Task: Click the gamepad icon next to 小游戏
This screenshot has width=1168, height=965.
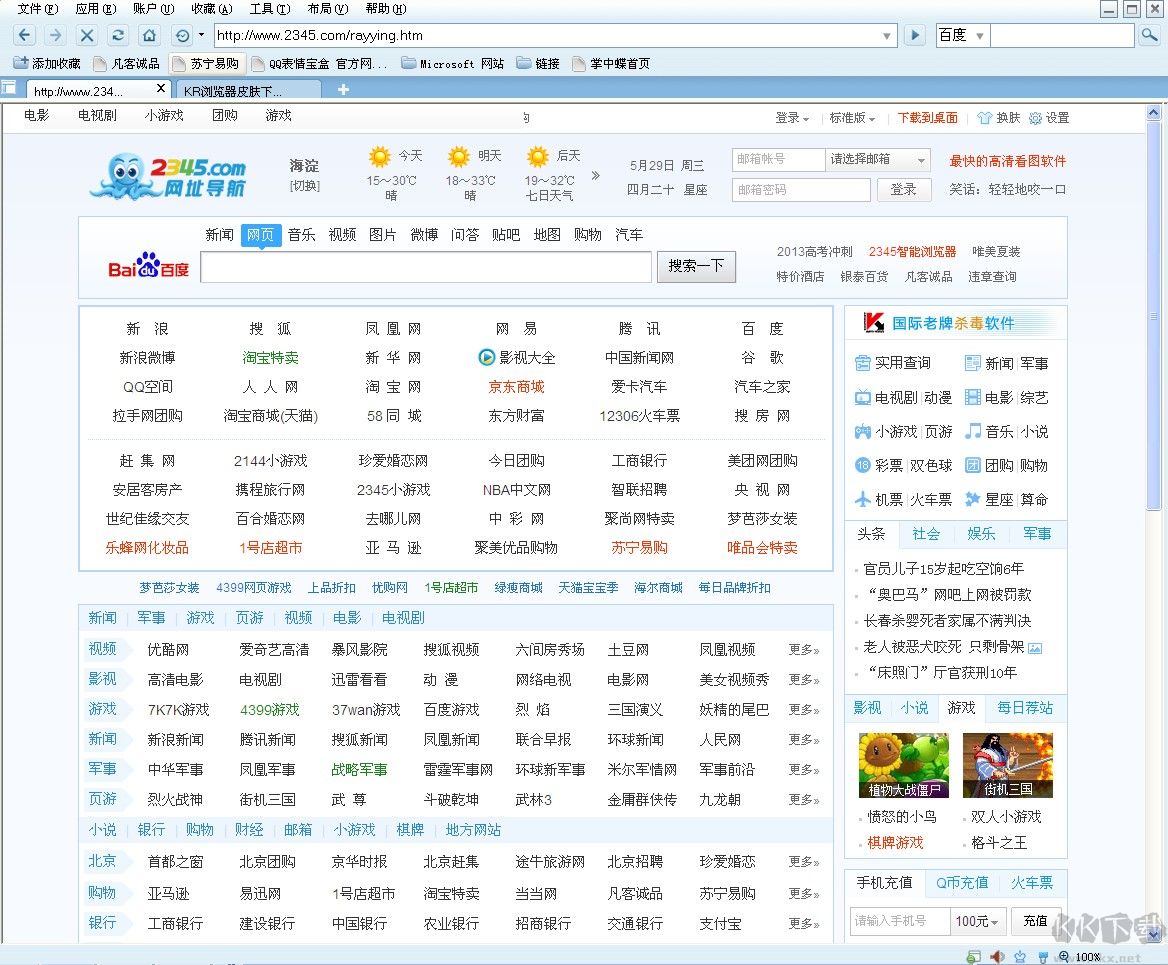Action: coord(862,433)
